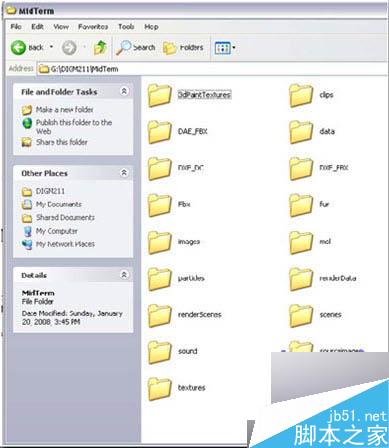Open My Network Places link
The width and height of the screenshot is (389, 448).
point(65,244)
